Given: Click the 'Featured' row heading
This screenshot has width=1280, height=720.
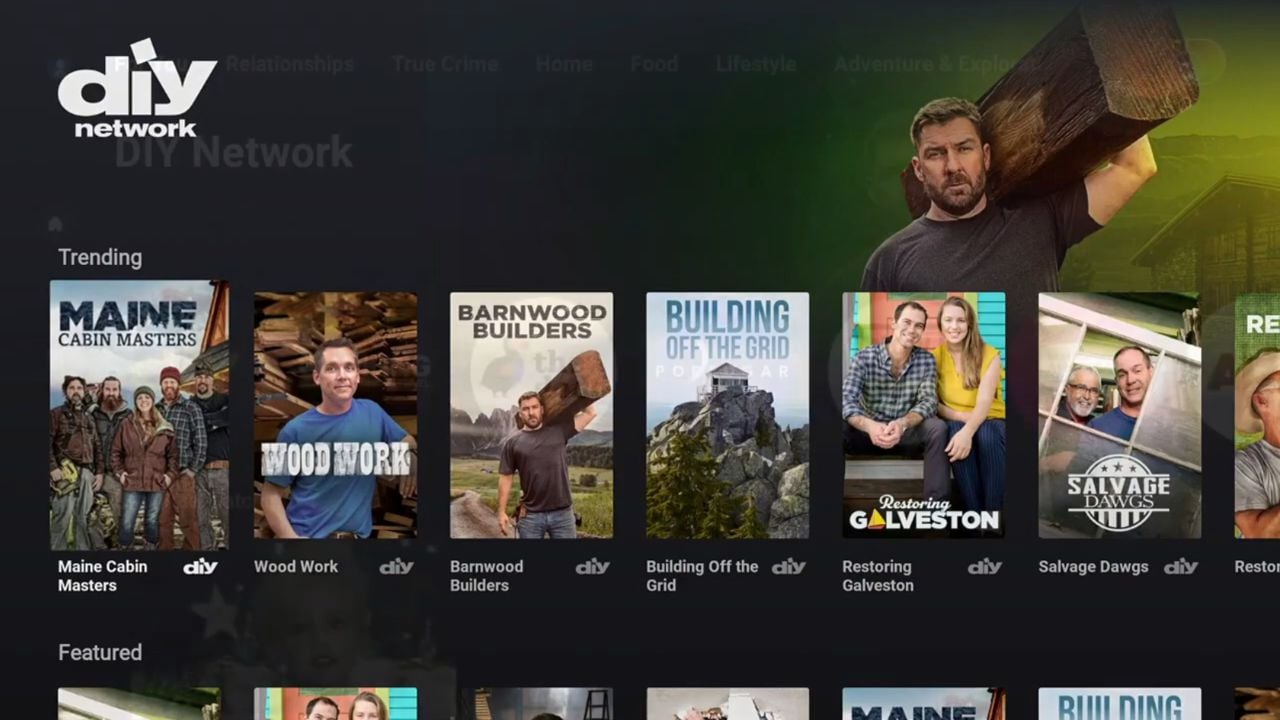Looking at the screenshot, I should point(100,652).
